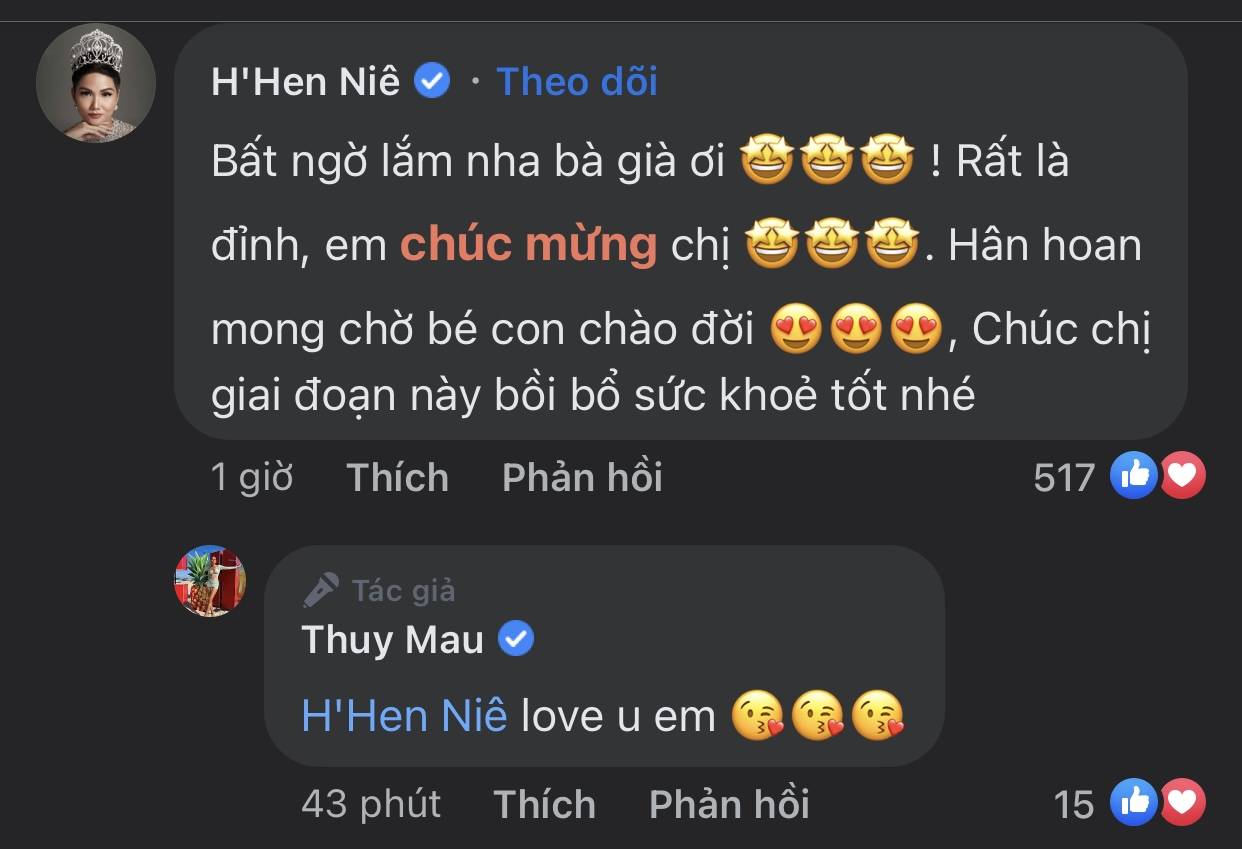Click Thuy Mau's verified badge

point(516,639)
